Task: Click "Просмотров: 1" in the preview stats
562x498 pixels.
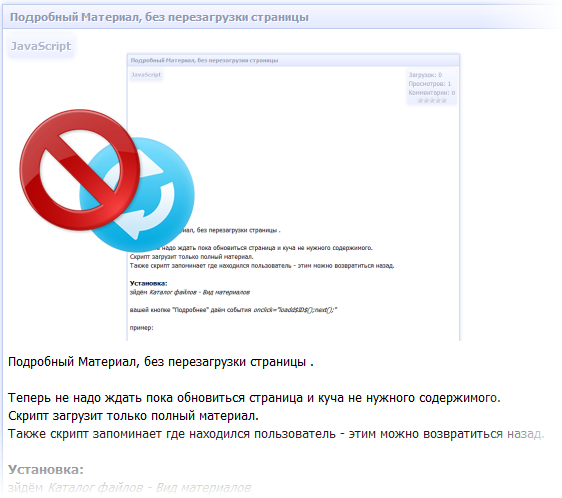Action: tap(430, 84)
